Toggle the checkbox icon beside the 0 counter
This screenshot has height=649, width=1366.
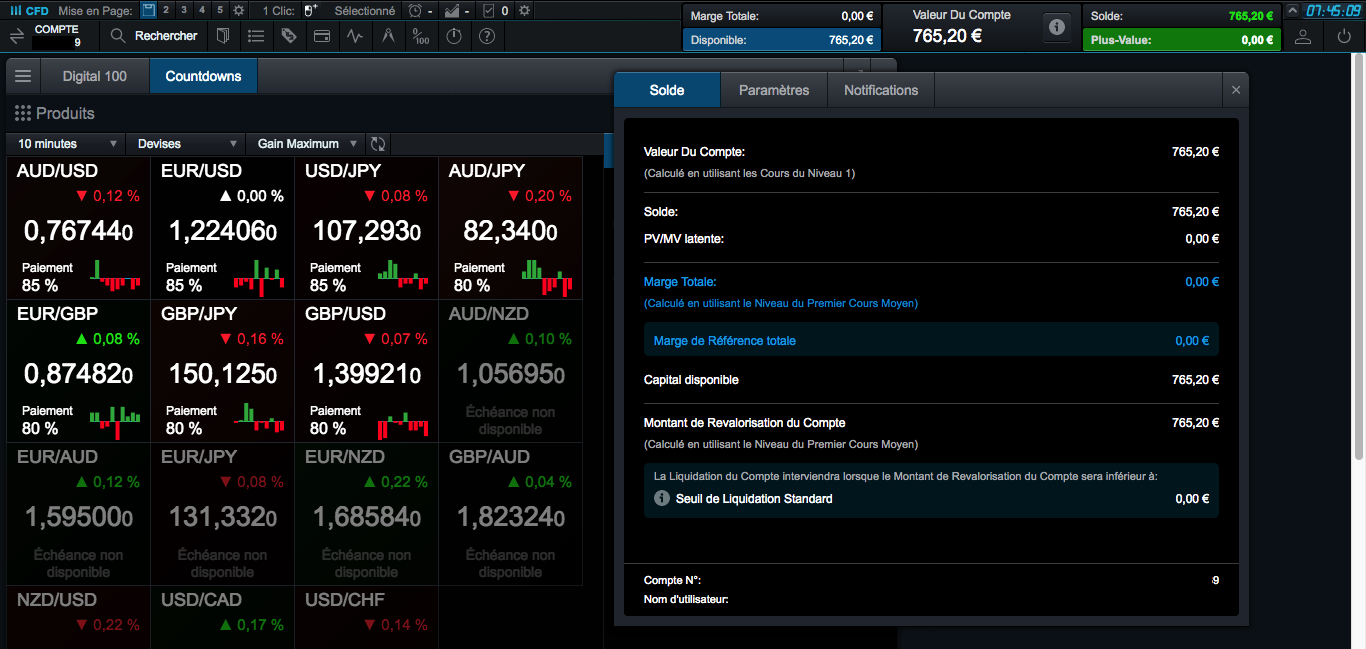click(488, 10)
